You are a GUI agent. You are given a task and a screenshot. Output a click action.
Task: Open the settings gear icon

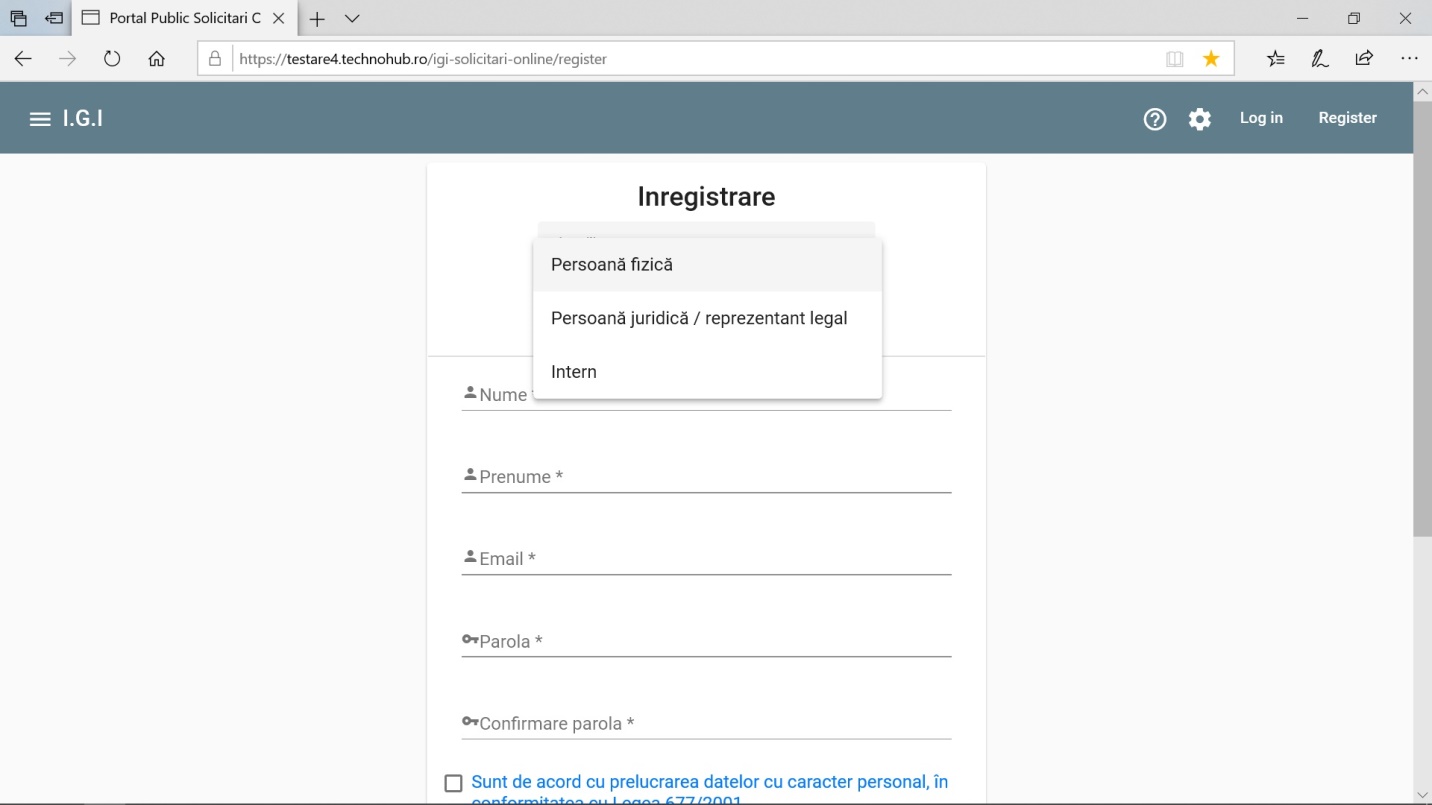(1200, 120)
